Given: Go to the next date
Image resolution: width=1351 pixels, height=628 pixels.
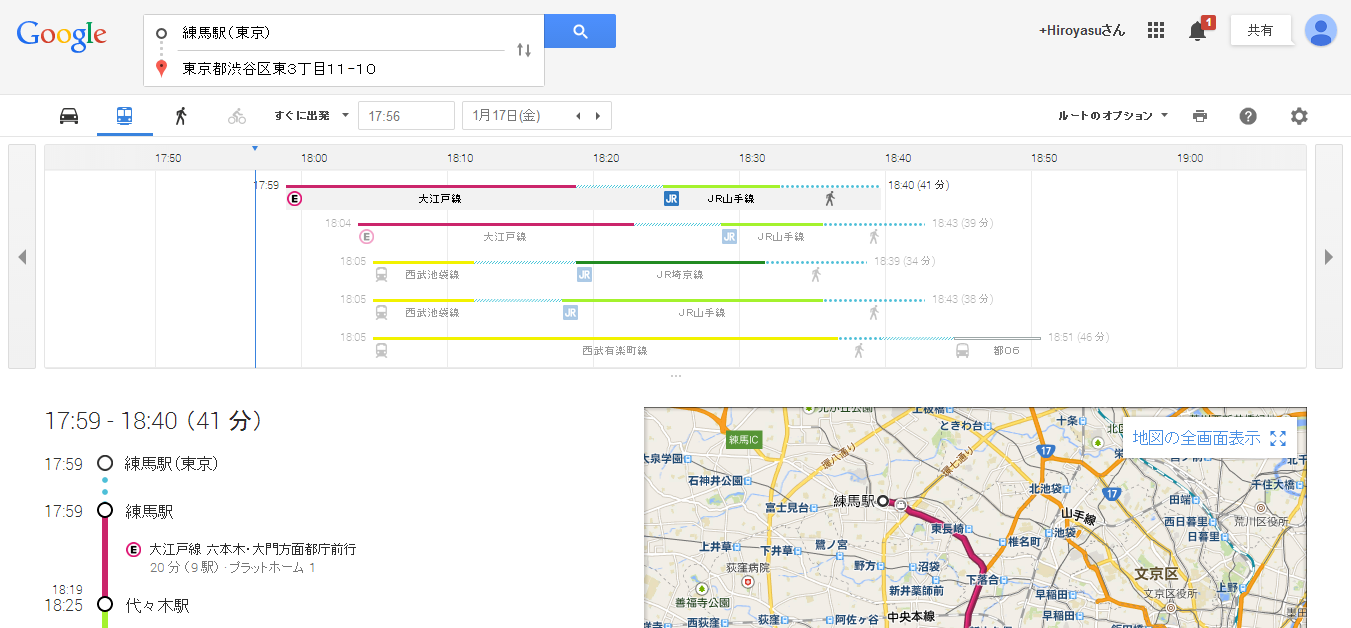Looking at the screenshot, I should point(598,116).
